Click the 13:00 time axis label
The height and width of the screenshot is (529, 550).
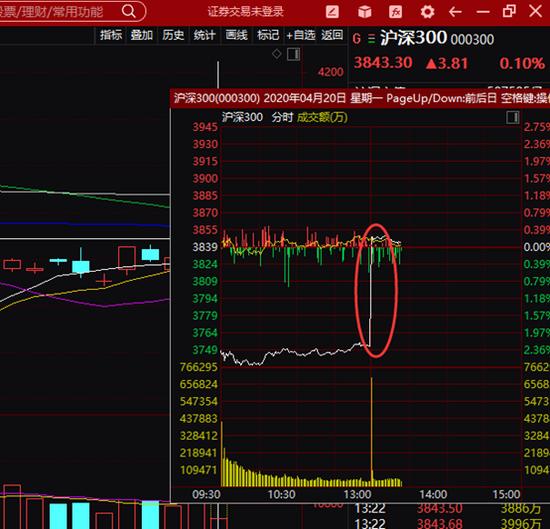[x=357, y=495]
